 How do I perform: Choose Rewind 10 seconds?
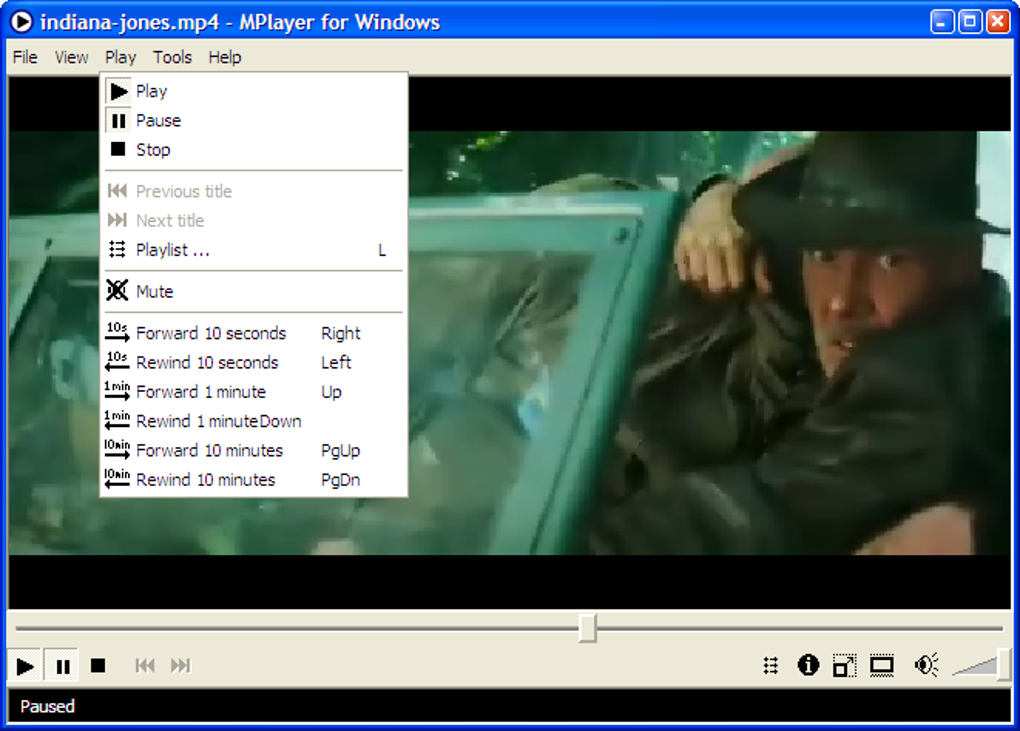click(254, 362)
